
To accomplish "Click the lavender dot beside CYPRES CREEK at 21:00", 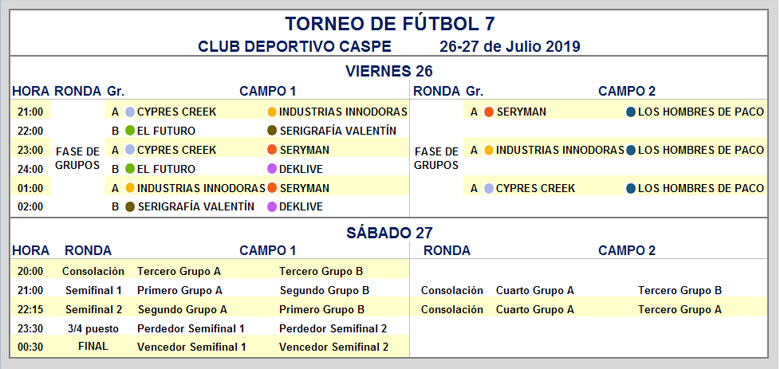I will click(x=130, y=112).
